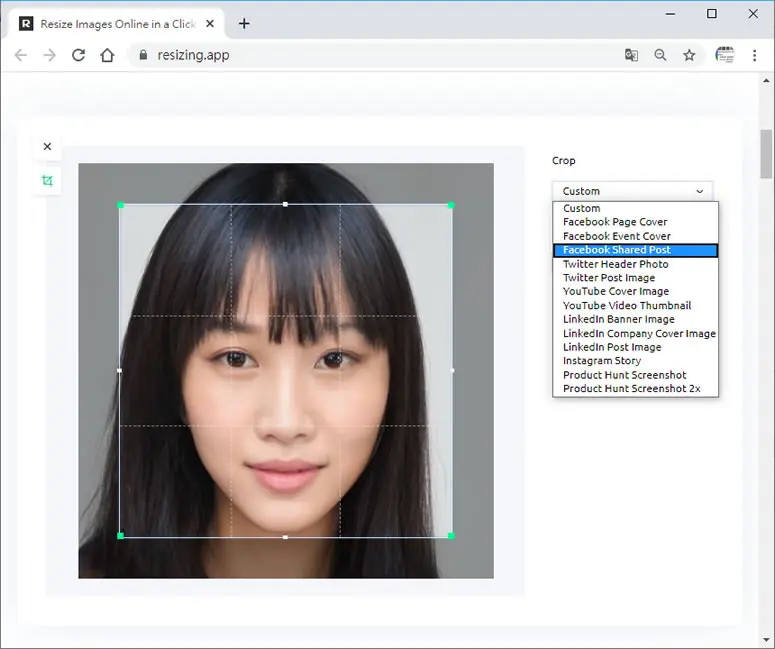Click the top-right green crop corner handle

click(x=451, y=205)
